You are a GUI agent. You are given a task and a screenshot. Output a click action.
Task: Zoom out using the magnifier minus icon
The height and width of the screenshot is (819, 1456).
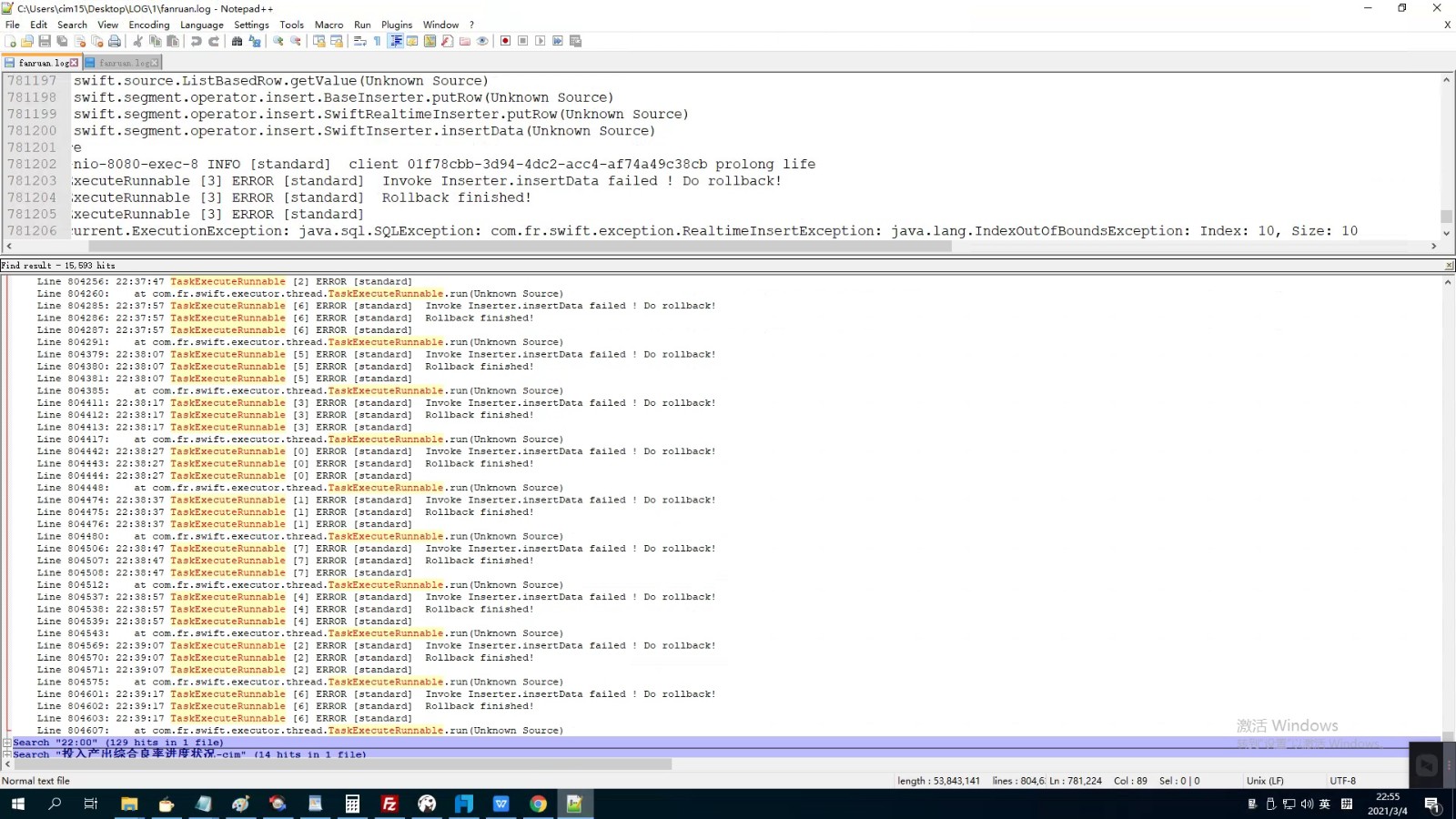point(296,41)
